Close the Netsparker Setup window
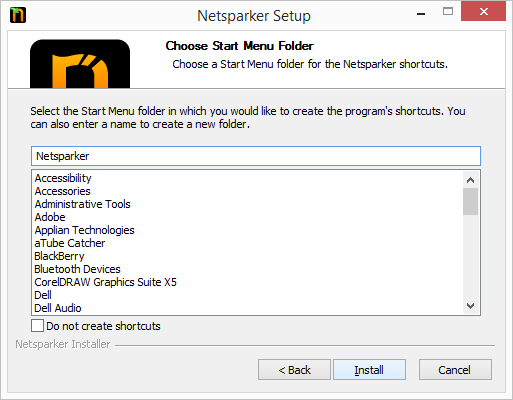The height and width of the screenshot is (400, 513). point(483,12)
